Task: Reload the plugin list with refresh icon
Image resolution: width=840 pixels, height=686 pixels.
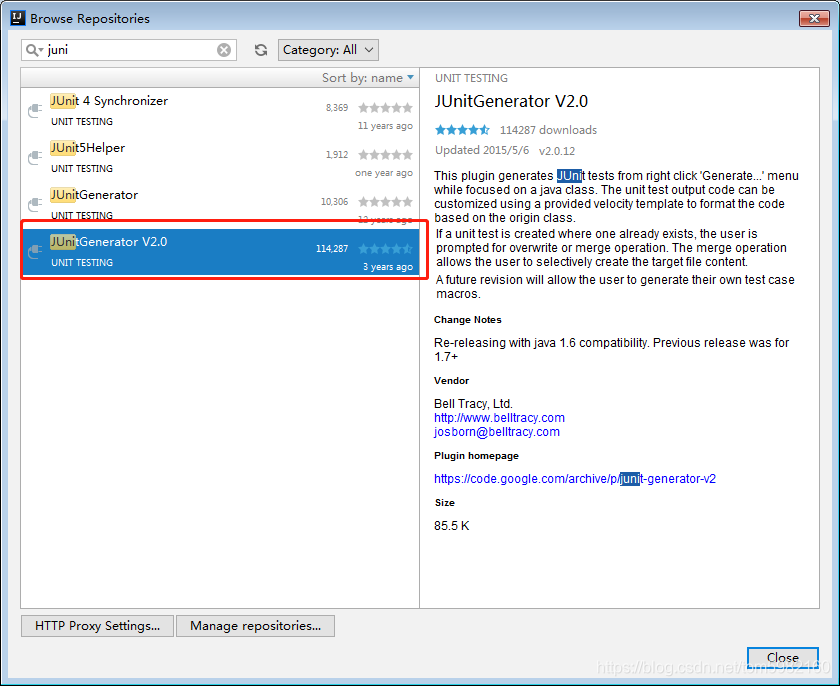Action: coord(261,50)
